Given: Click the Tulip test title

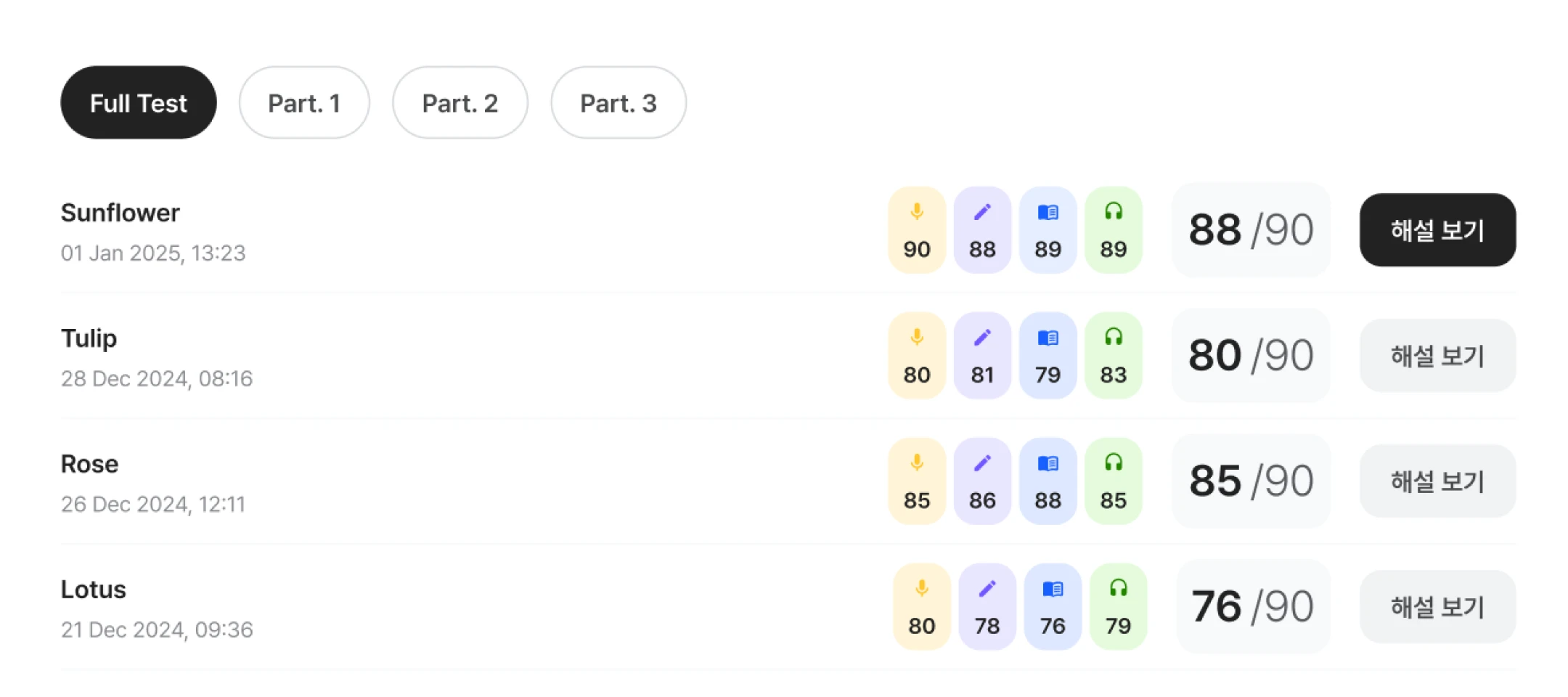Looking at the screenshot, I should tap(89, 338).
